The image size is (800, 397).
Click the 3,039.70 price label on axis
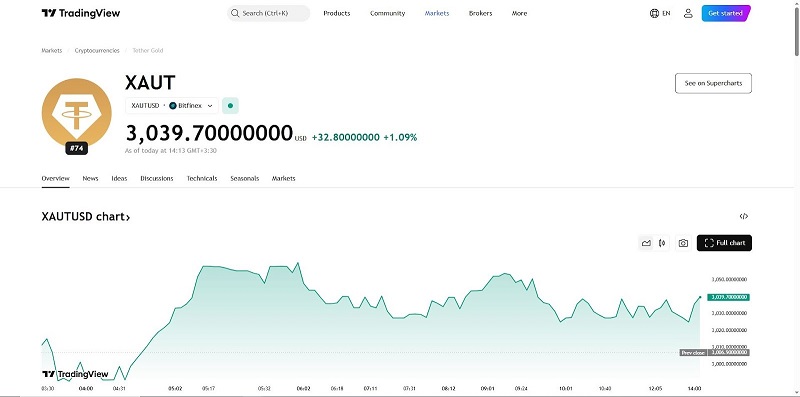(x=728, y=297)
